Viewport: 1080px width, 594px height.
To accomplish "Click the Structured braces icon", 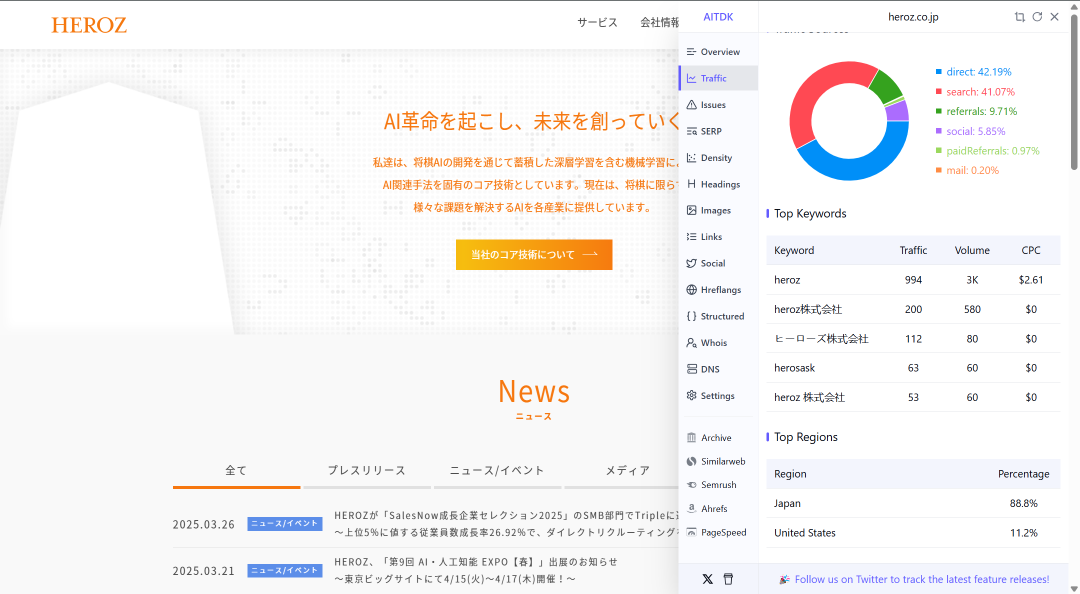I will [692, 316].
